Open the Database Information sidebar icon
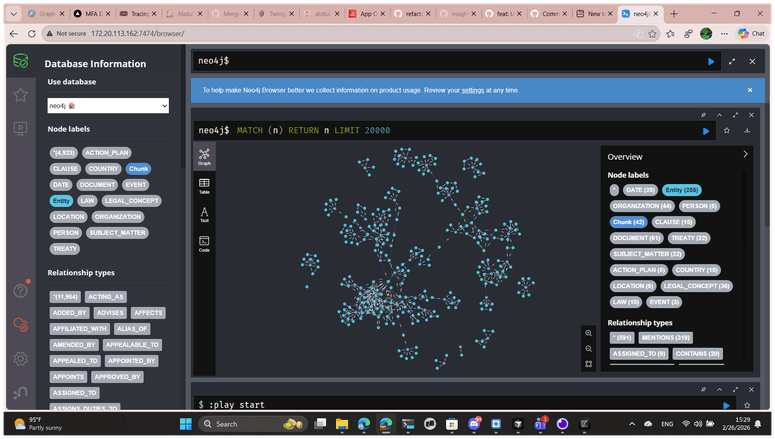The image size is (775, 439). 20,61
